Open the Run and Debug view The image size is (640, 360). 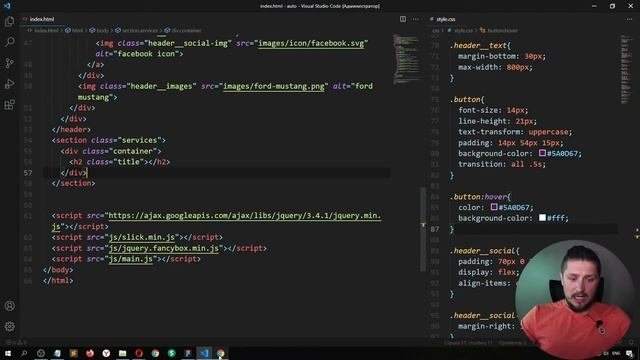pos(9,84)
